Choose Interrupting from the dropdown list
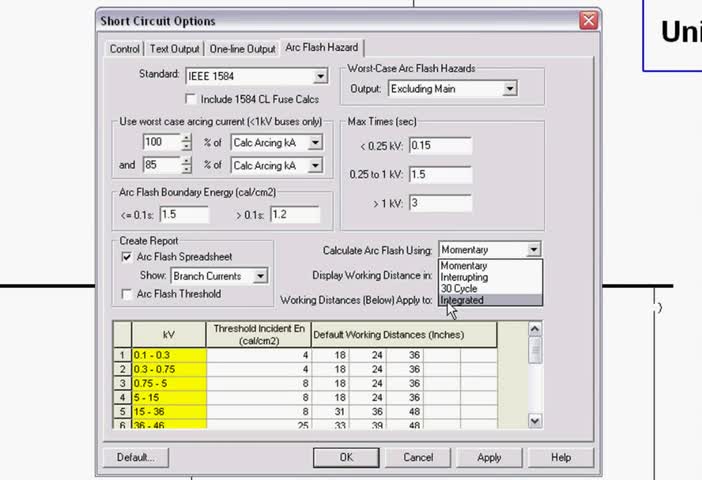The image size is (702, 480). tap(490, 277)
